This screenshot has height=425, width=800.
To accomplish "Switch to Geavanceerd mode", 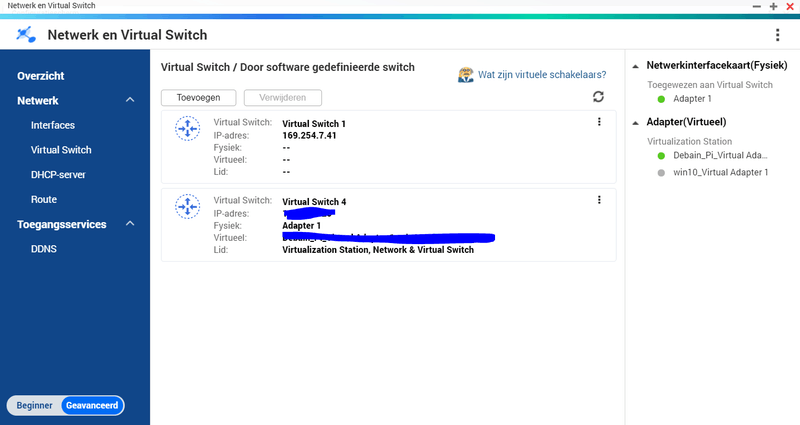I will tap(92, 406).
